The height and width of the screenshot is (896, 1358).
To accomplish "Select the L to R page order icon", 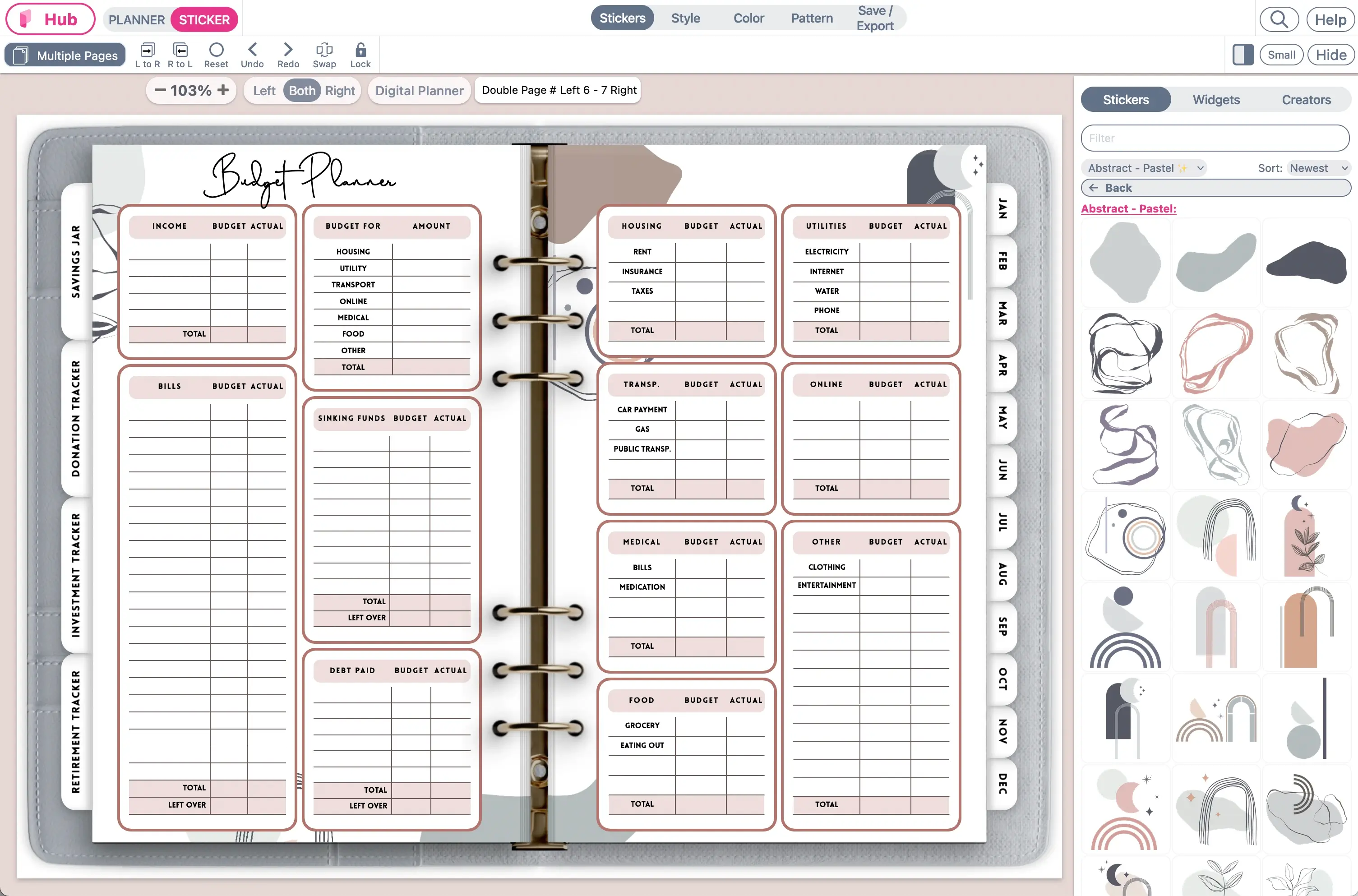I will click(x=148, y=54).
